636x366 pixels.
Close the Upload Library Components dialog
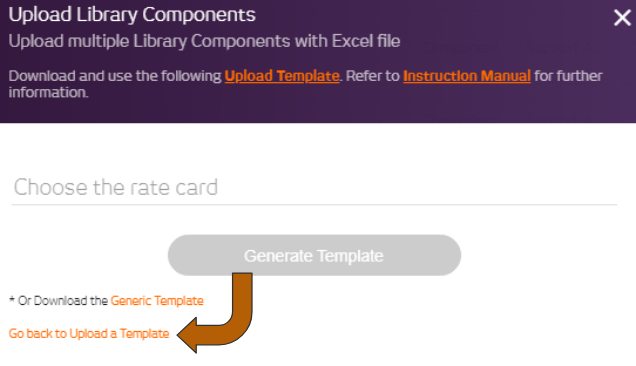pyautogui.click(x=622, y=18)
